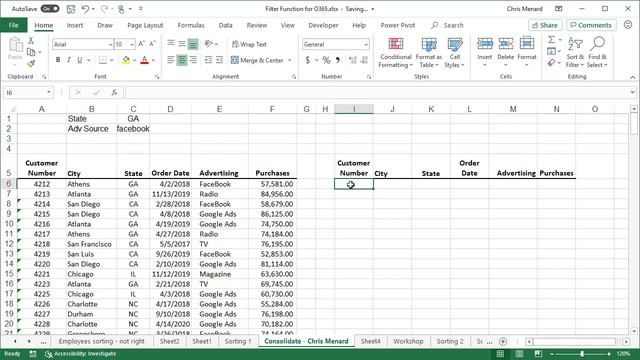The height and width of the screenshot is (360, 640).
Task: Click the Share button
Action: 545,25
